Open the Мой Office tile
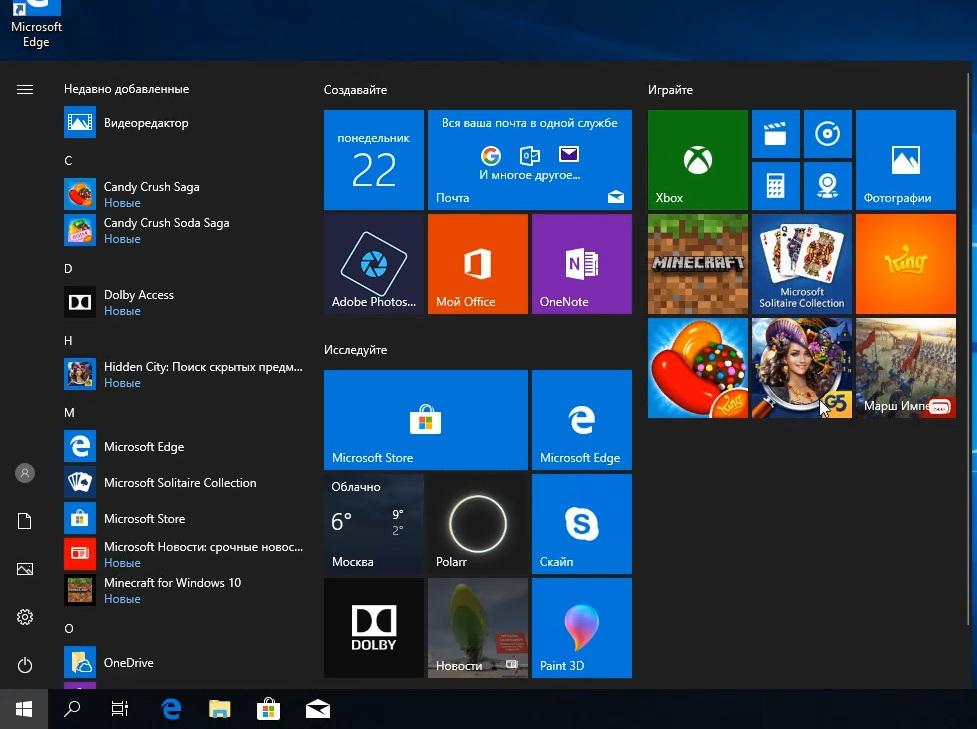977x729 pixels. pyautogui.click(x=477, y=264)
